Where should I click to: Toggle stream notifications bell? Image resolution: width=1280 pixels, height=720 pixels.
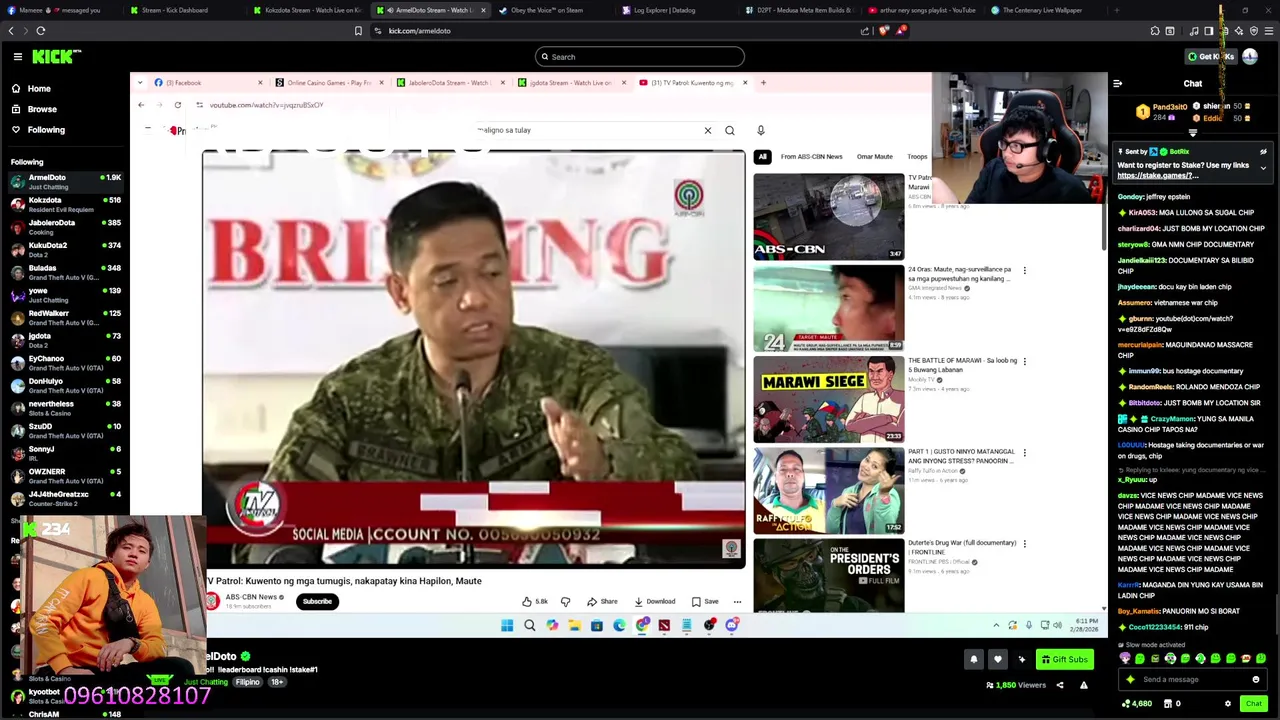click(x=973, y=660)
